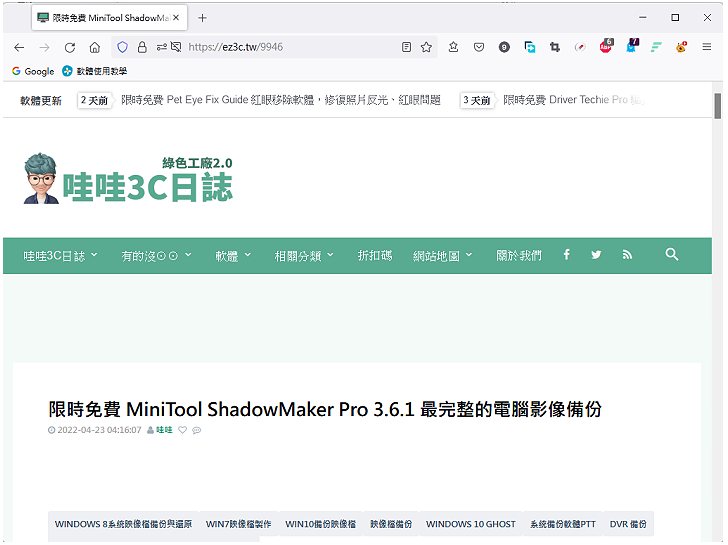Screen dimensions: 728x545
Task: Show site security padlock info
Action: tap(142, 47)
